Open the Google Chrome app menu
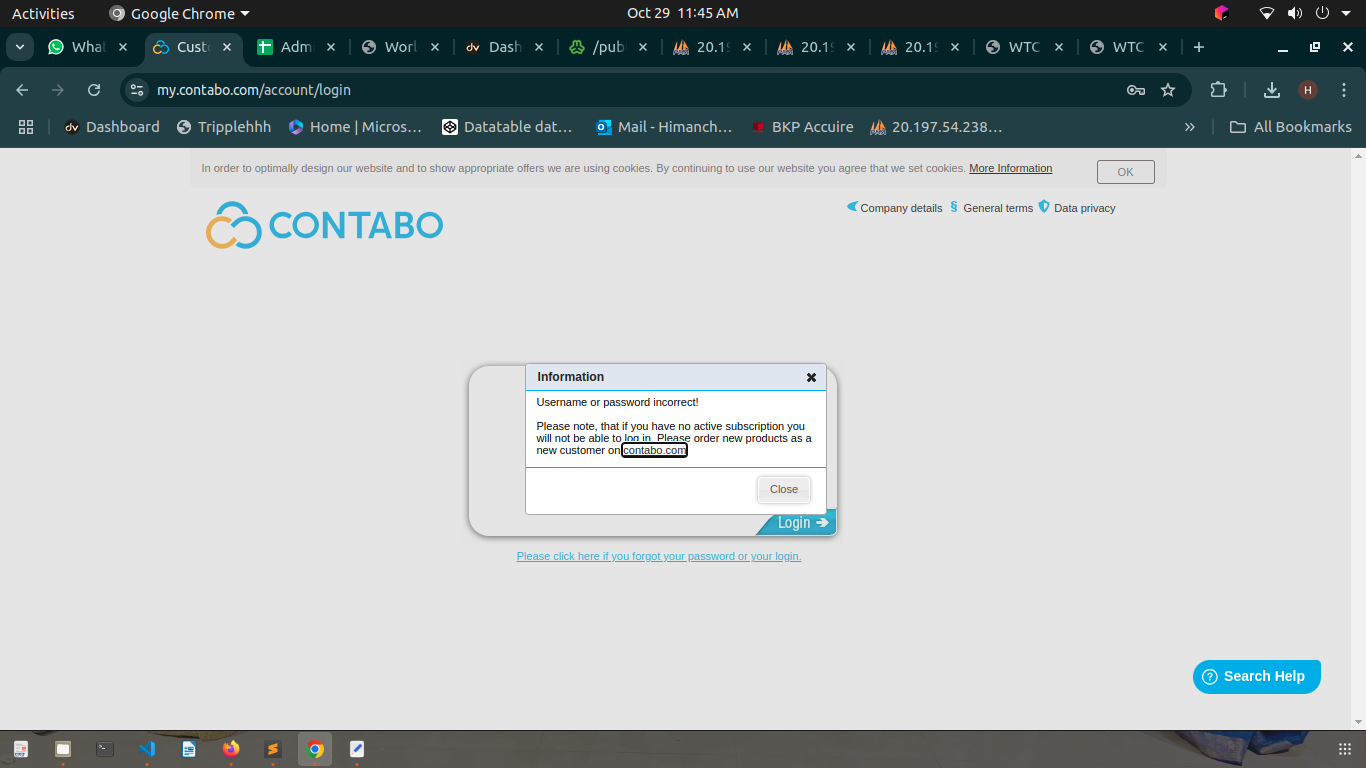 coord(179,13)
